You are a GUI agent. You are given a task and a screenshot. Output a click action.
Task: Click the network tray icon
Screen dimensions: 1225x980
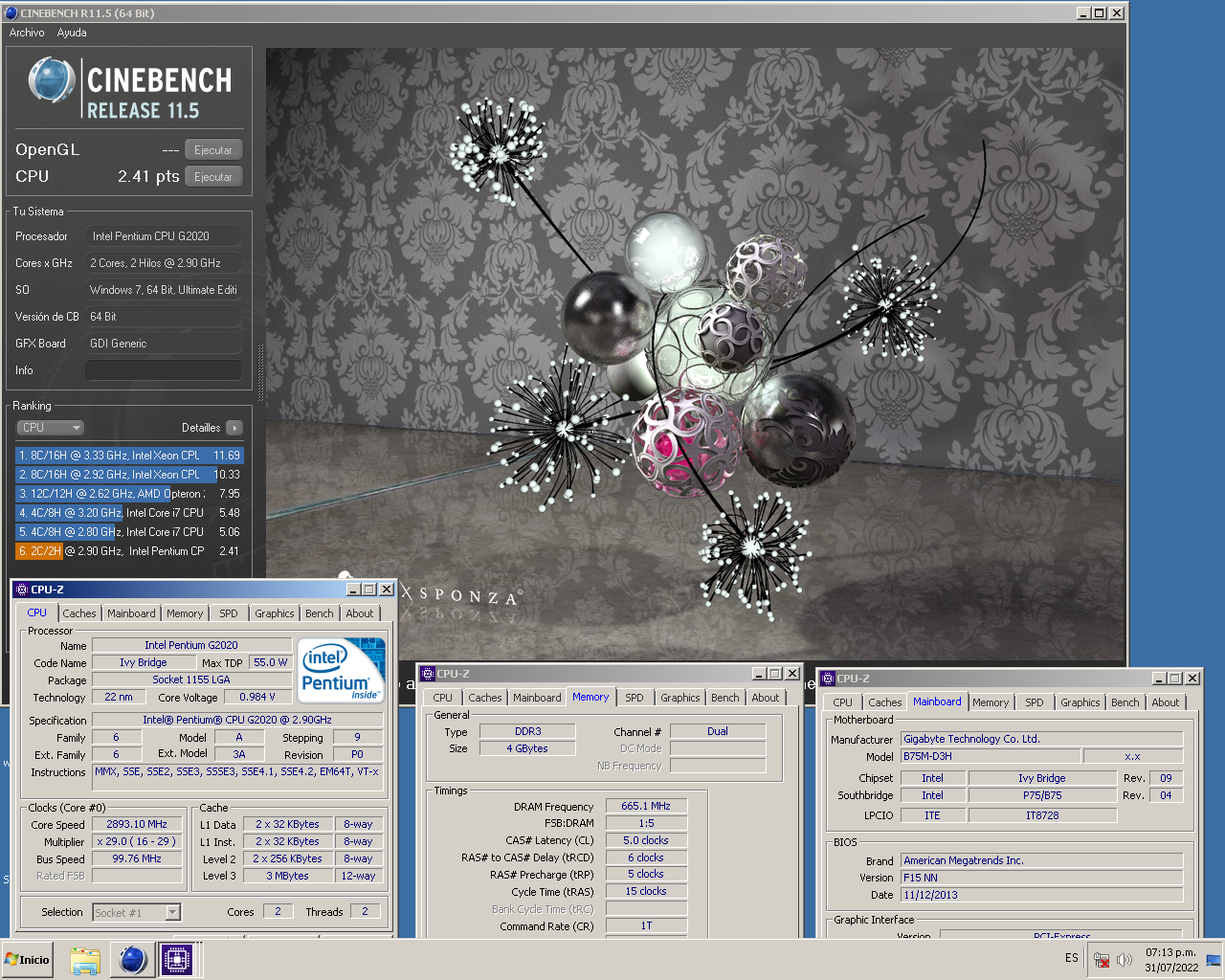tap(1102, 960)
